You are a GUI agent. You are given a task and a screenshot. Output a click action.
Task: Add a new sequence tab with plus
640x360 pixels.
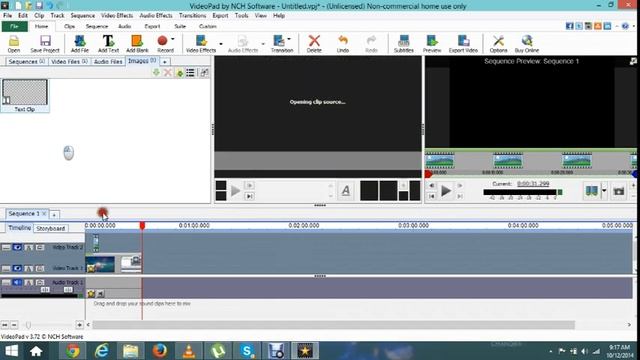point(54,214)
